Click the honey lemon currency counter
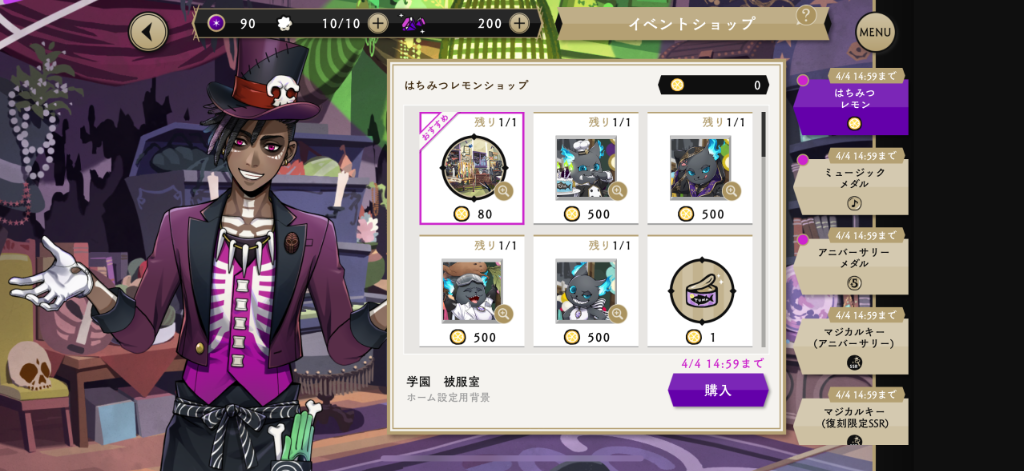The image size is (1024, 471). point(714,85)
